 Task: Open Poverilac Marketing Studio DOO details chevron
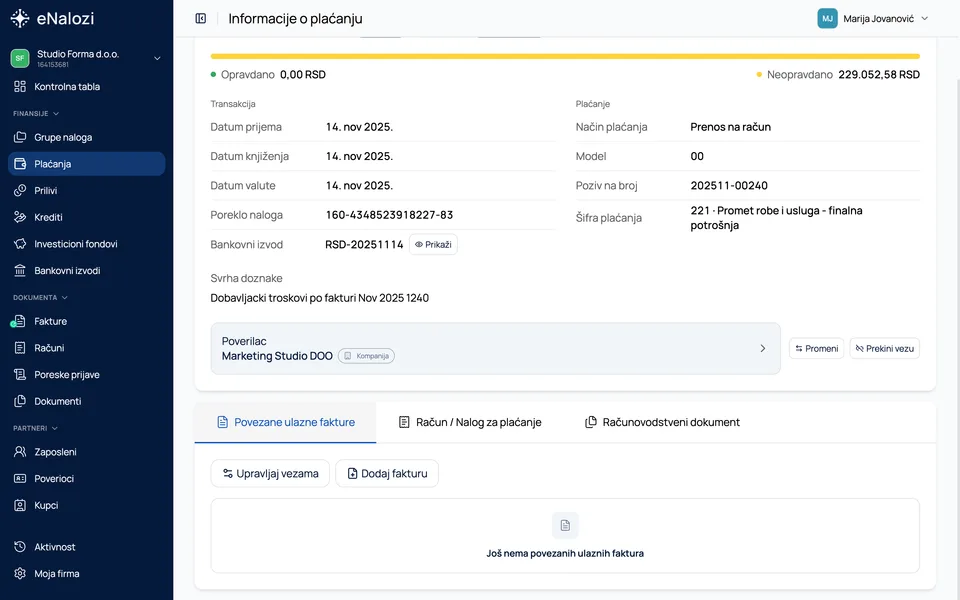(x=762, y=348)
